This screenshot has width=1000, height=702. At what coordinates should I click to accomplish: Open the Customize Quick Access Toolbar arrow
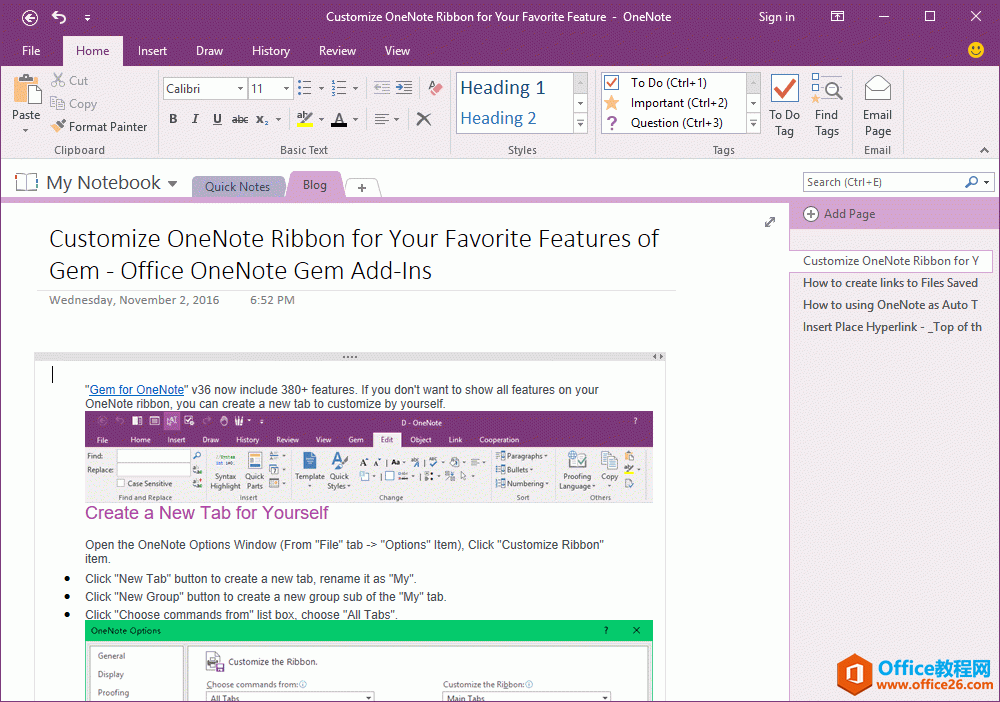(x=87, y=18)
